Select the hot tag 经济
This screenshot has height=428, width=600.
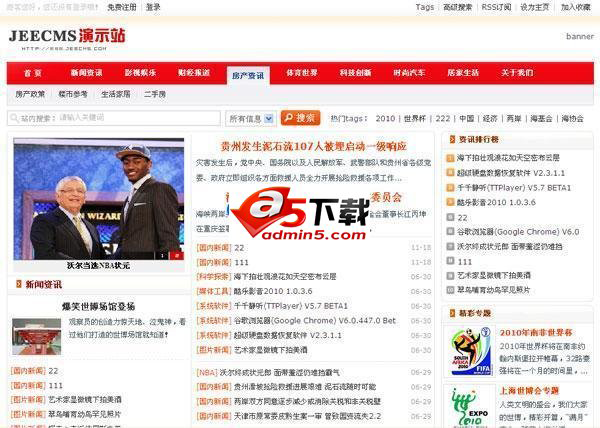click(490, 119)
